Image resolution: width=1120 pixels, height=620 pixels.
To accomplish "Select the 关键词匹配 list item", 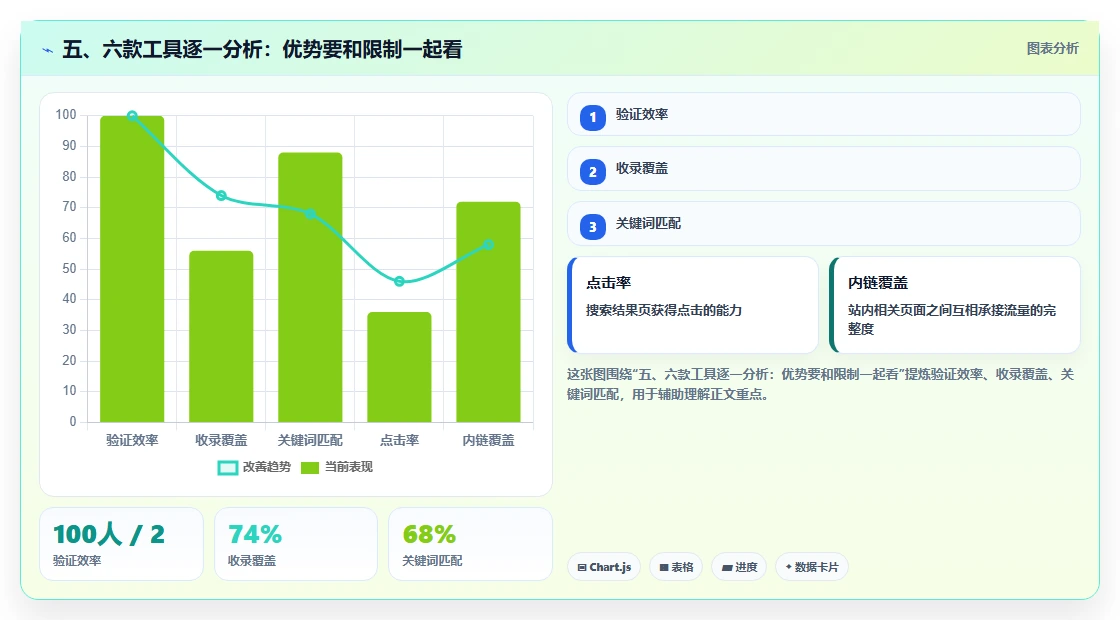I will [824, 224].
